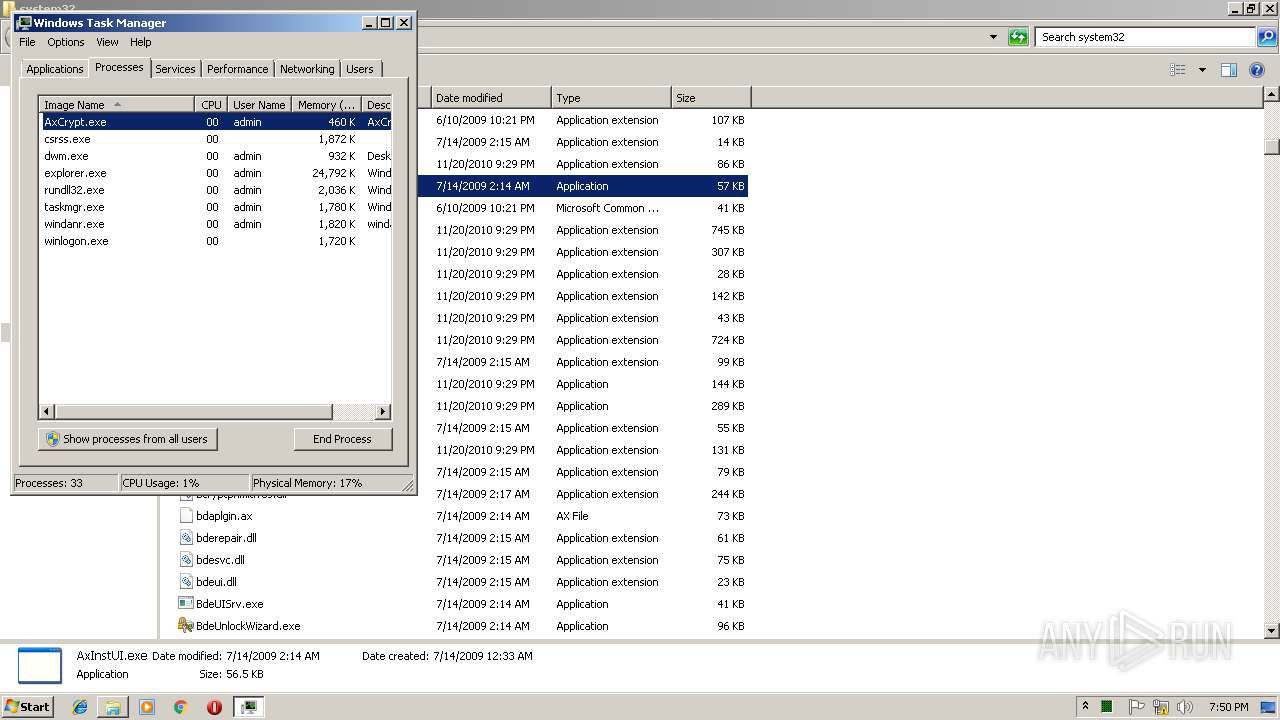1280x720 pixels.
Task: Click the 7:50 PM clock
Action: click(x=1228, y=707)
